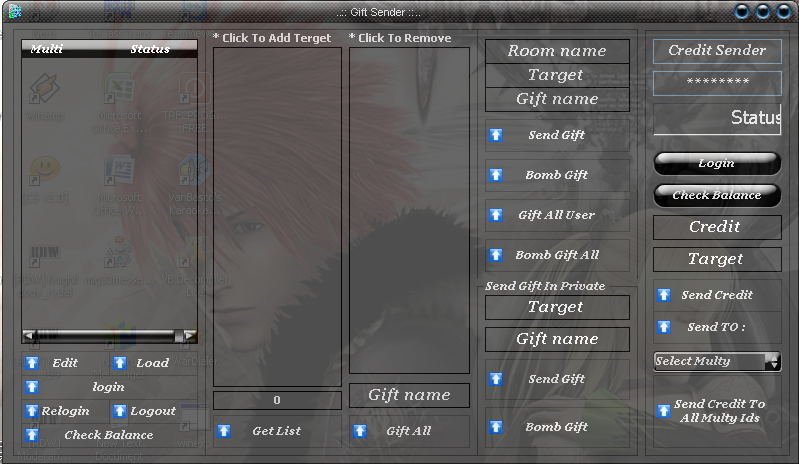Click the Bomb Gift All label
Image resolution: width=799 pixels, height=464 pixels.
pos(557,255)
